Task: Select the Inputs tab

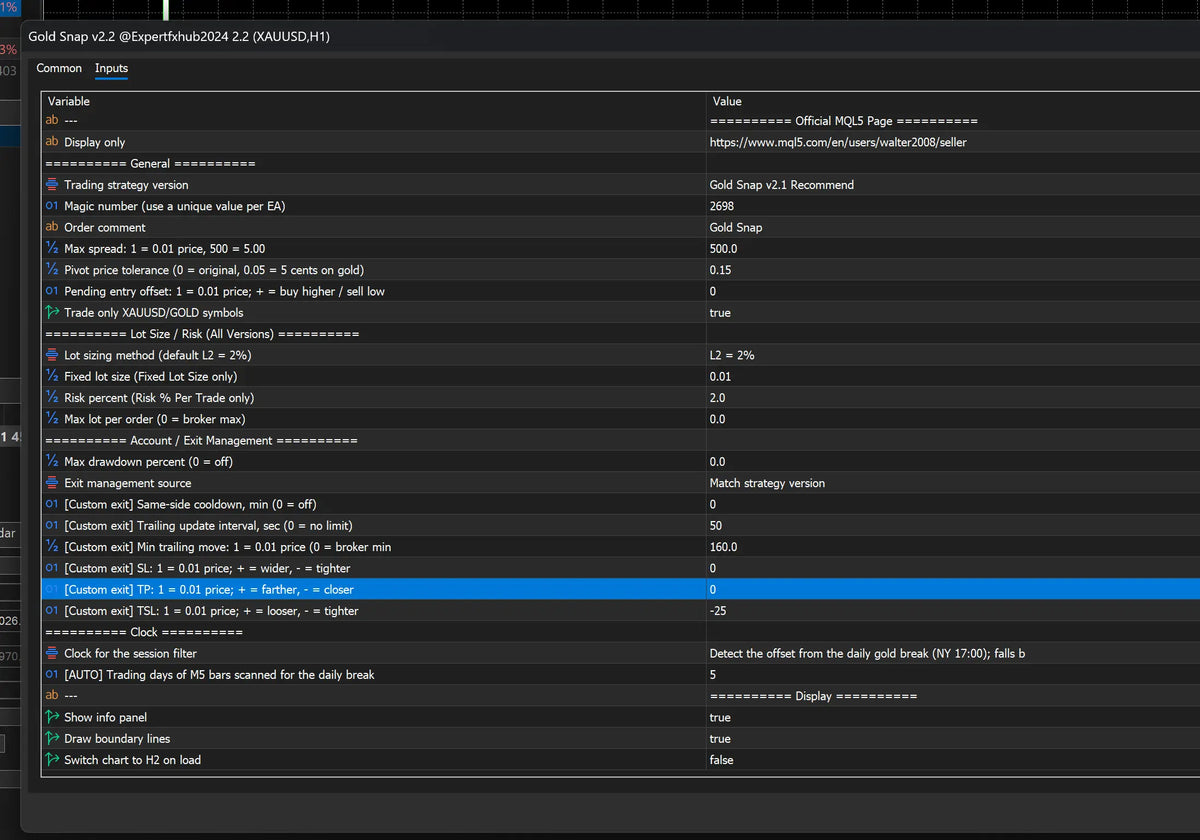Action: [x=111, y=68]
